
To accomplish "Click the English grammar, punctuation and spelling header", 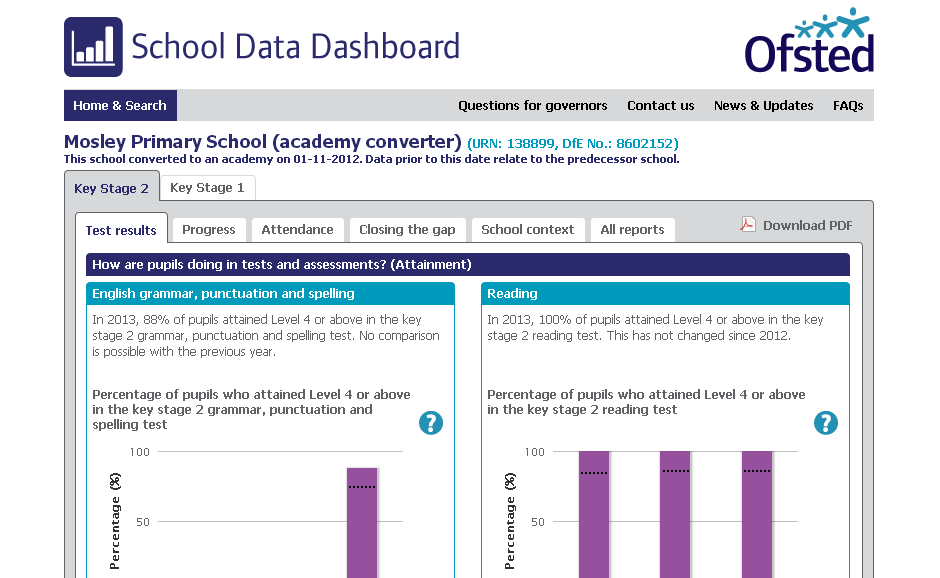I will tap(270, 293).
